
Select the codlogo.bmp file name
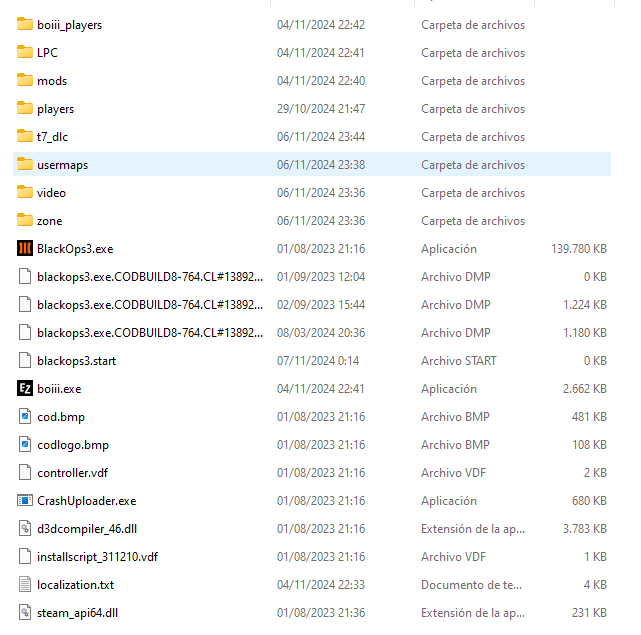(73, 445)
